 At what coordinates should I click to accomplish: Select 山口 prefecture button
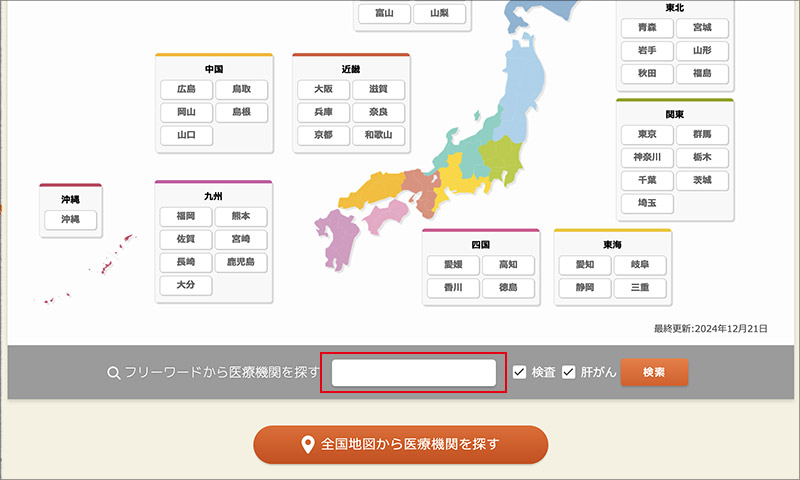click(x=186, y=135)
